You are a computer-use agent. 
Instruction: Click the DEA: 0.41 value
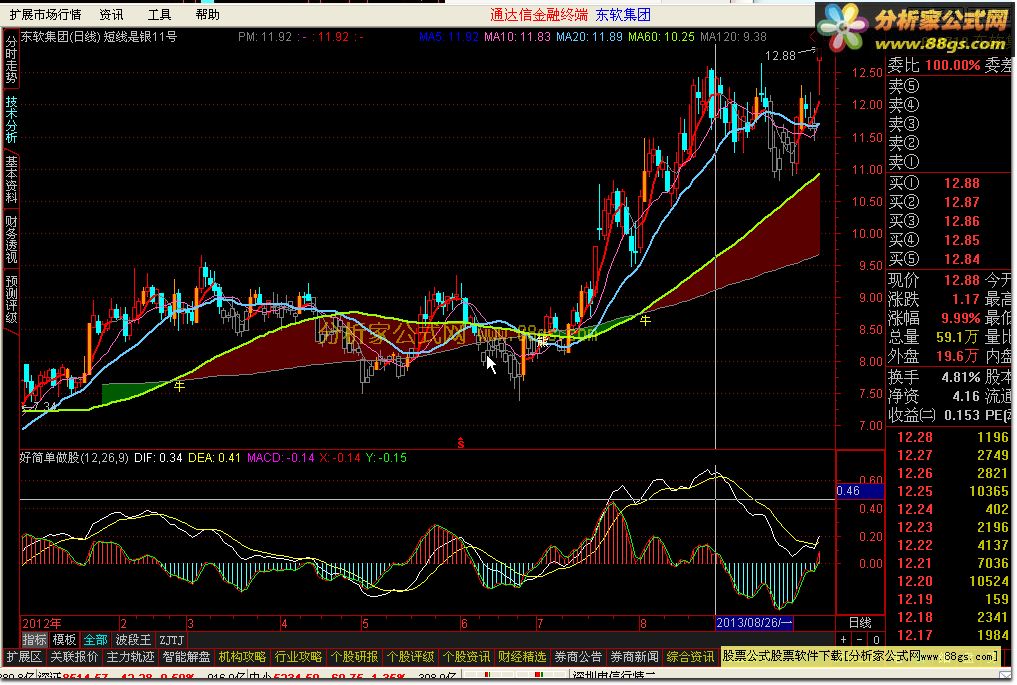[x=214, y=458]
